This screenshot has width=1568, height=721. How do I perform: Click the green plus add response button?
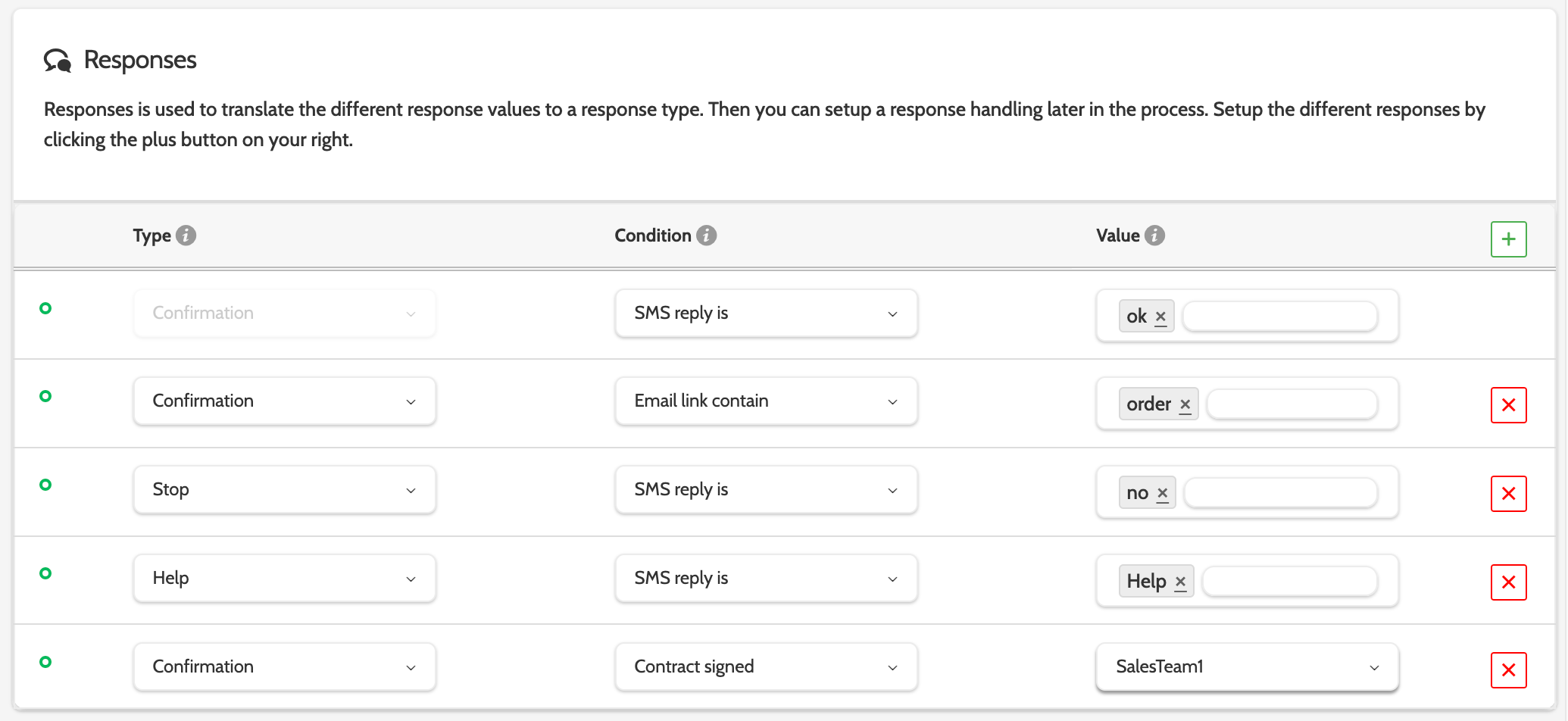click(1508, 239)
